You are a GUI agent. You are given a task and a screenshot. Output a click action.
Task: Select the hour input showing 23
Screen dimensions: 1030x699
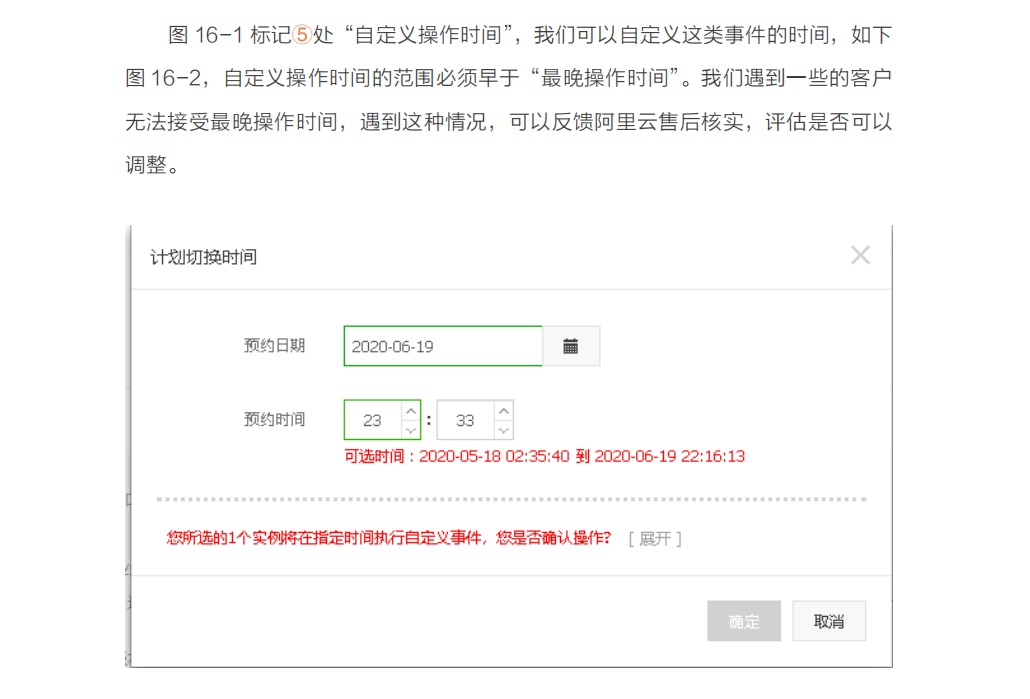click(x=375, y=419)
